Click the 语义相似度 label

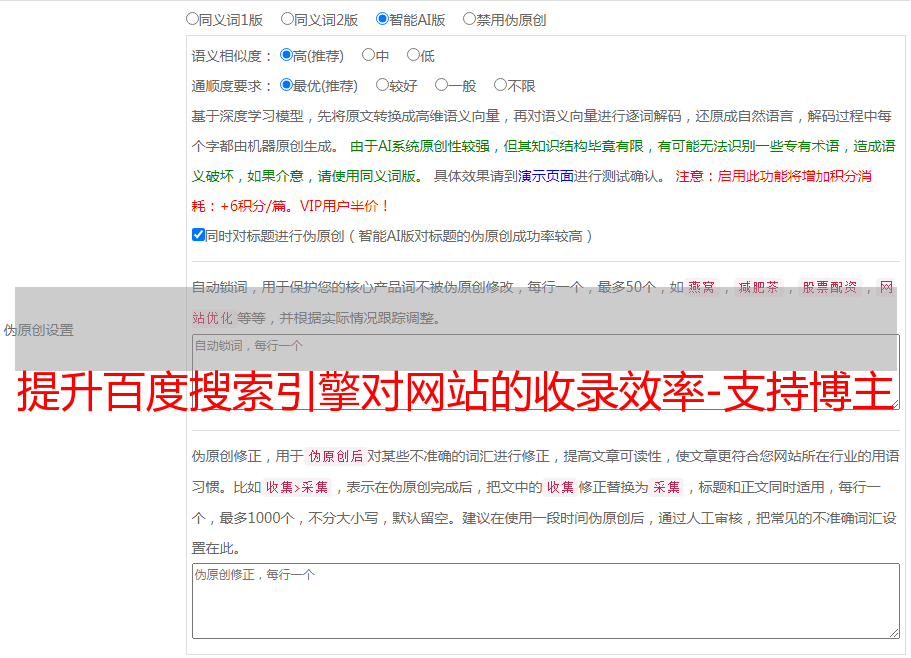[x=232, y=56]
